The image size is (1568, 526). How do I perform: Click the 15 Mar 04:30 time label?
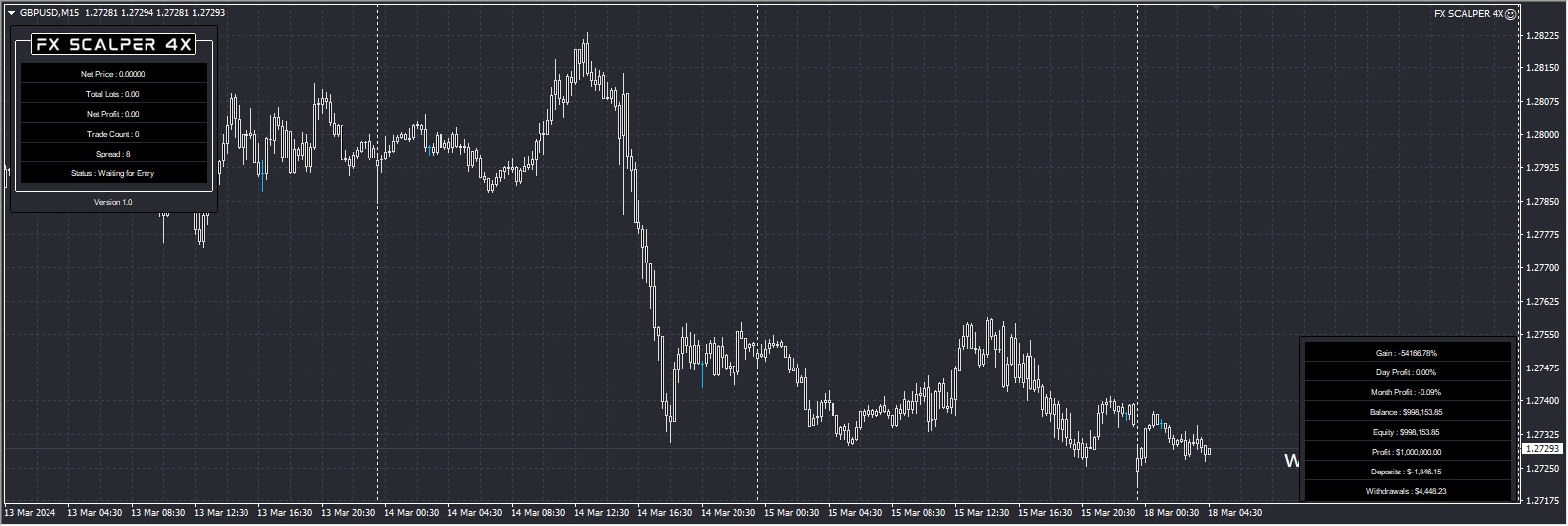pyautogui.click(x=855, y=513)
